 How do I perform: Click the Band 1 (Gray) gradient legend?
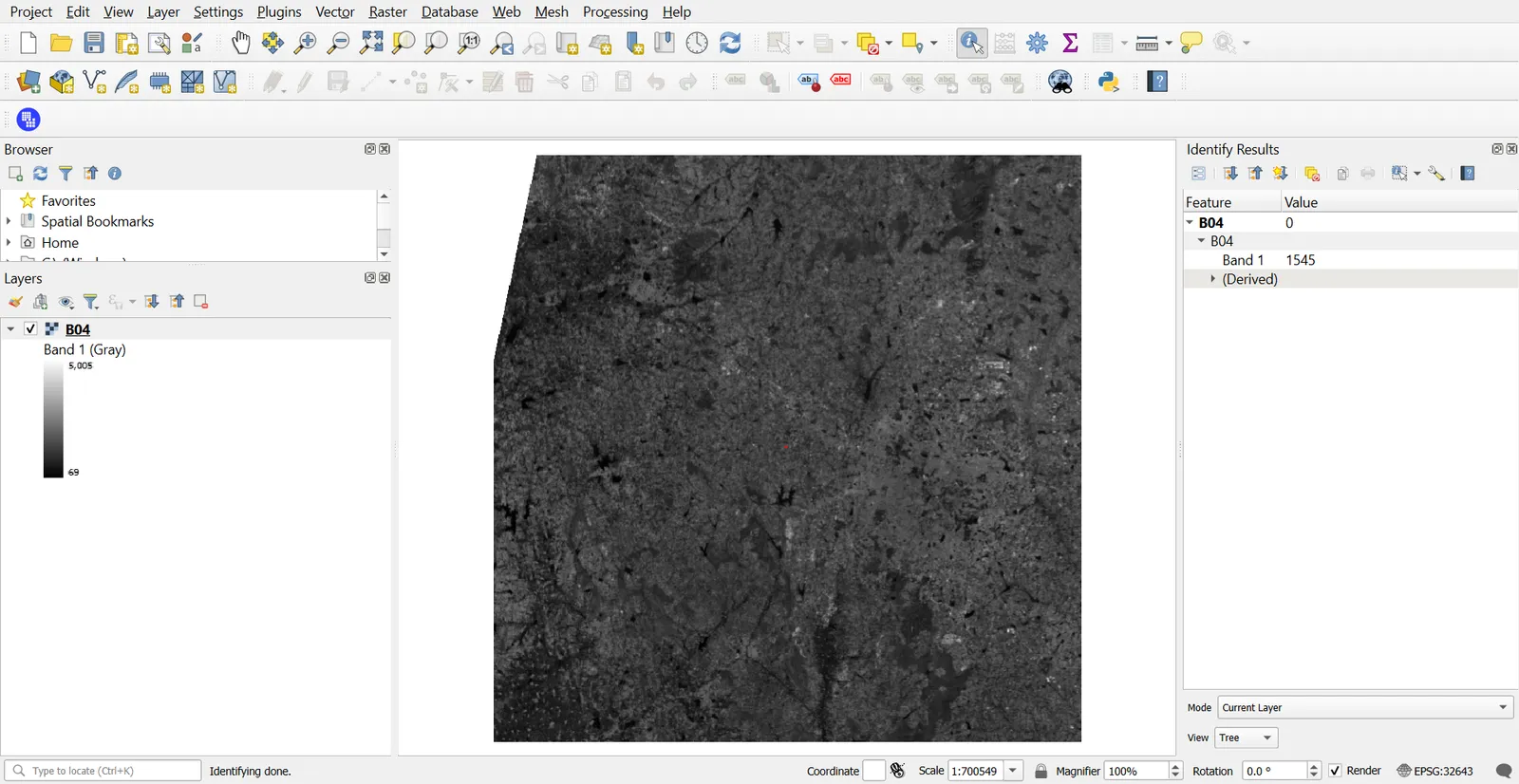point(53,419)
